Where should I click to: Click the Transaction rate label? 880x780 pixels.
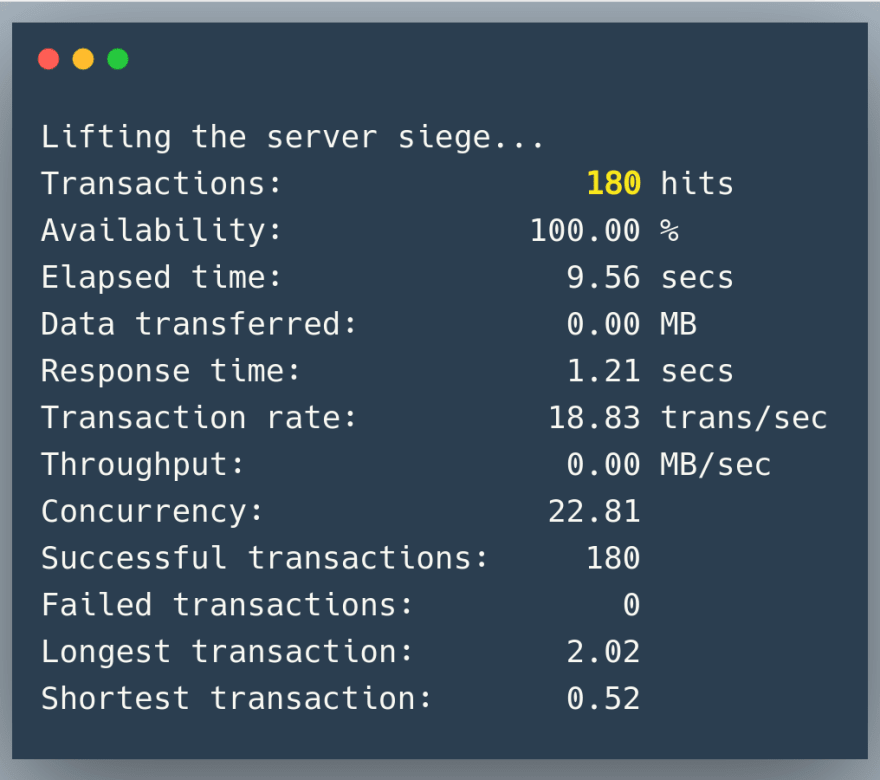coord(199,418)
